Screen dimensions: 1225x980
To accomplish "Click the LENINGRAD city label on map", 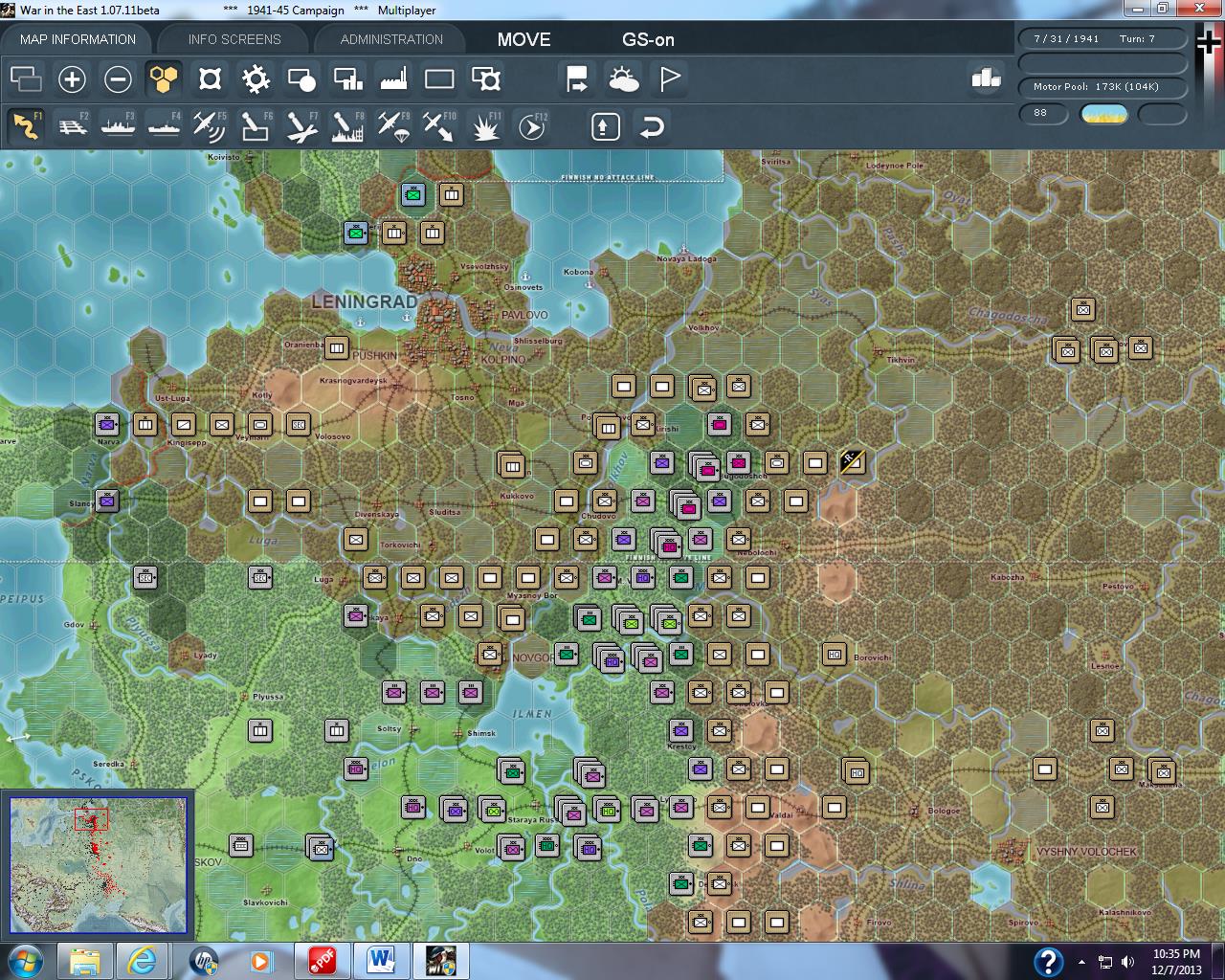I will 365,301.
